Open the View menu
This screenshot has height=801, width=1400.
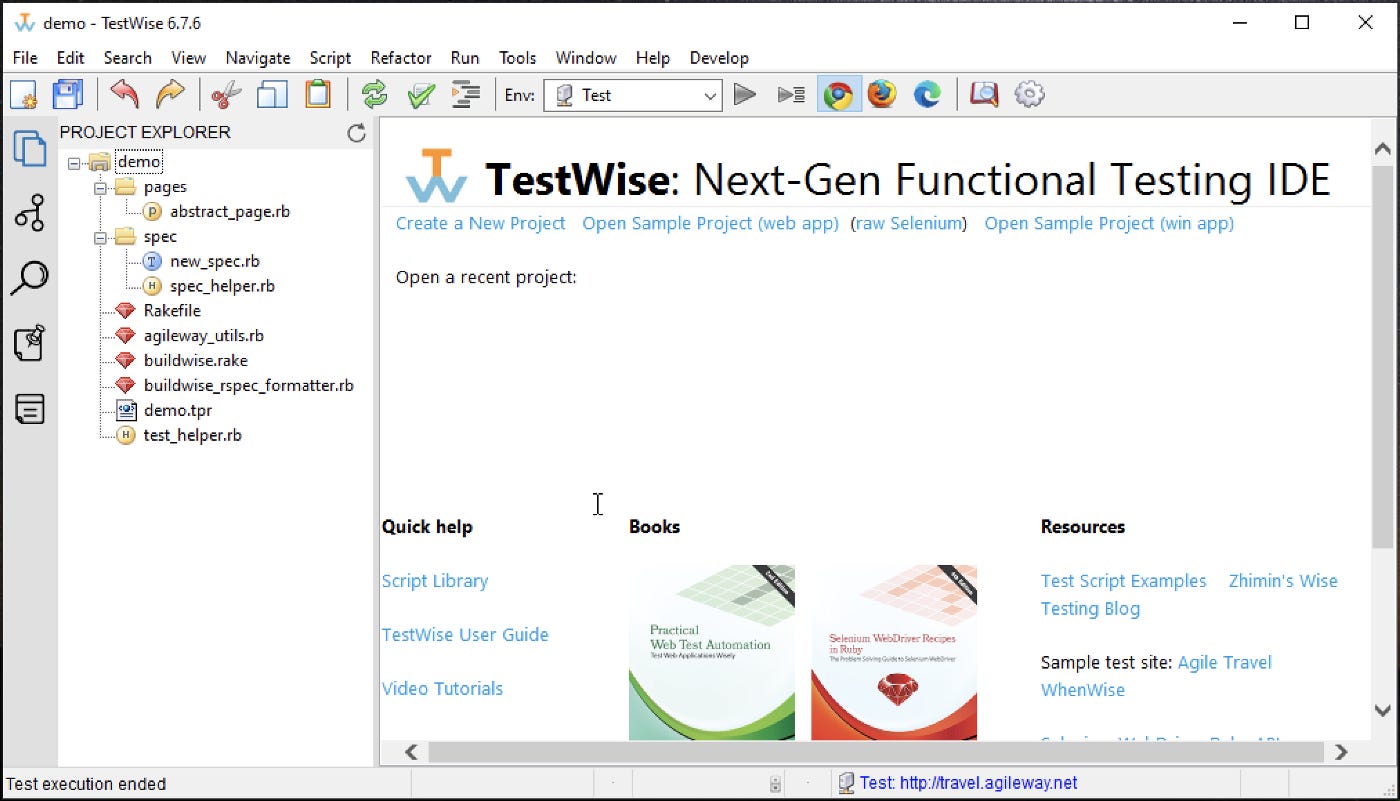pos(188,58)
